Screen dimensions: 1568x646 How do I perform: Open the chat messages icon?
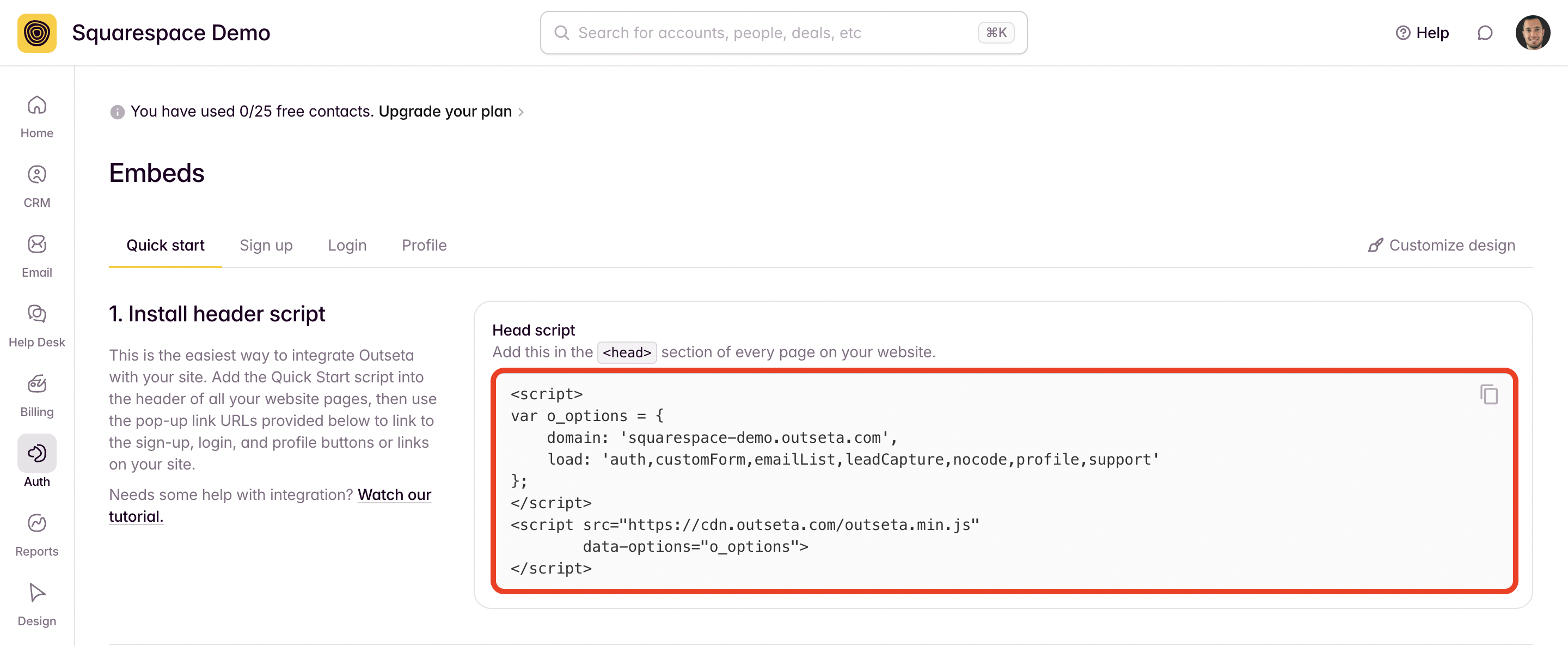coord(1485,33)
